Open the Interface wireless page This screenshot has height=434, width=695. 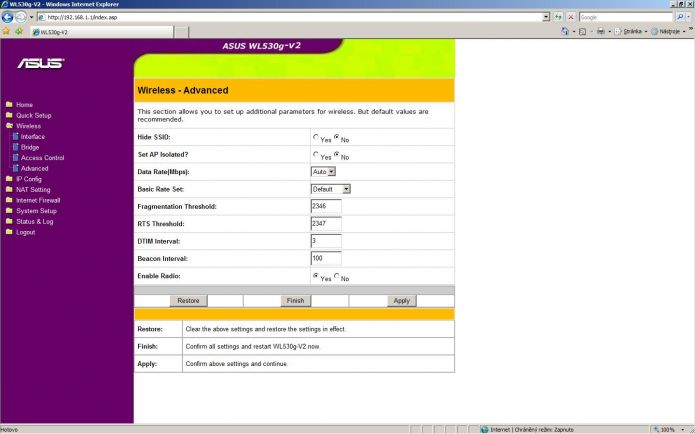(x=33, y=137)
